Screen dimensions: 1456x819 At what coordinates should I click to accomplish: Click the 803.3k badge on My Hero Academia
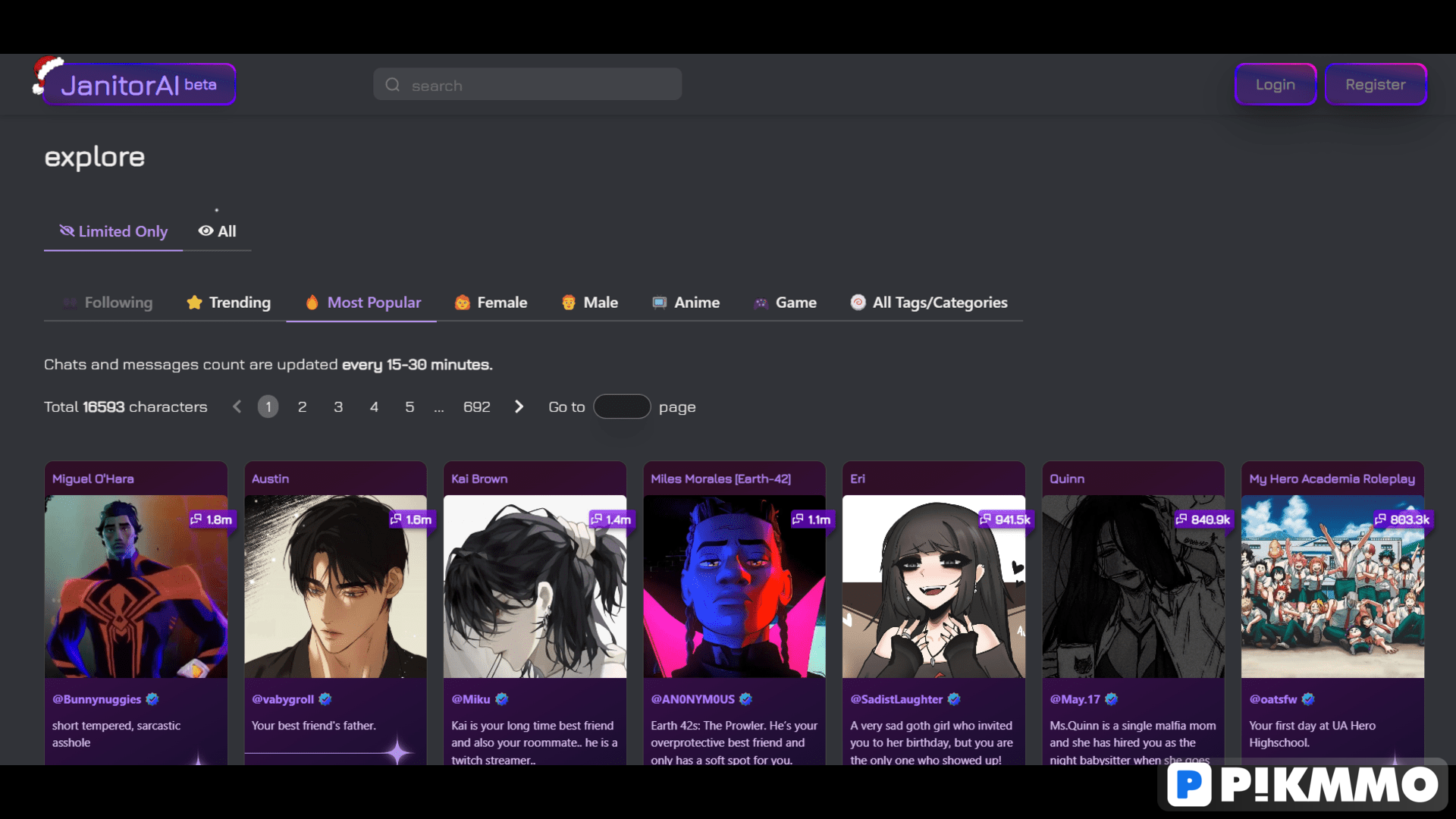[1403, 519]
